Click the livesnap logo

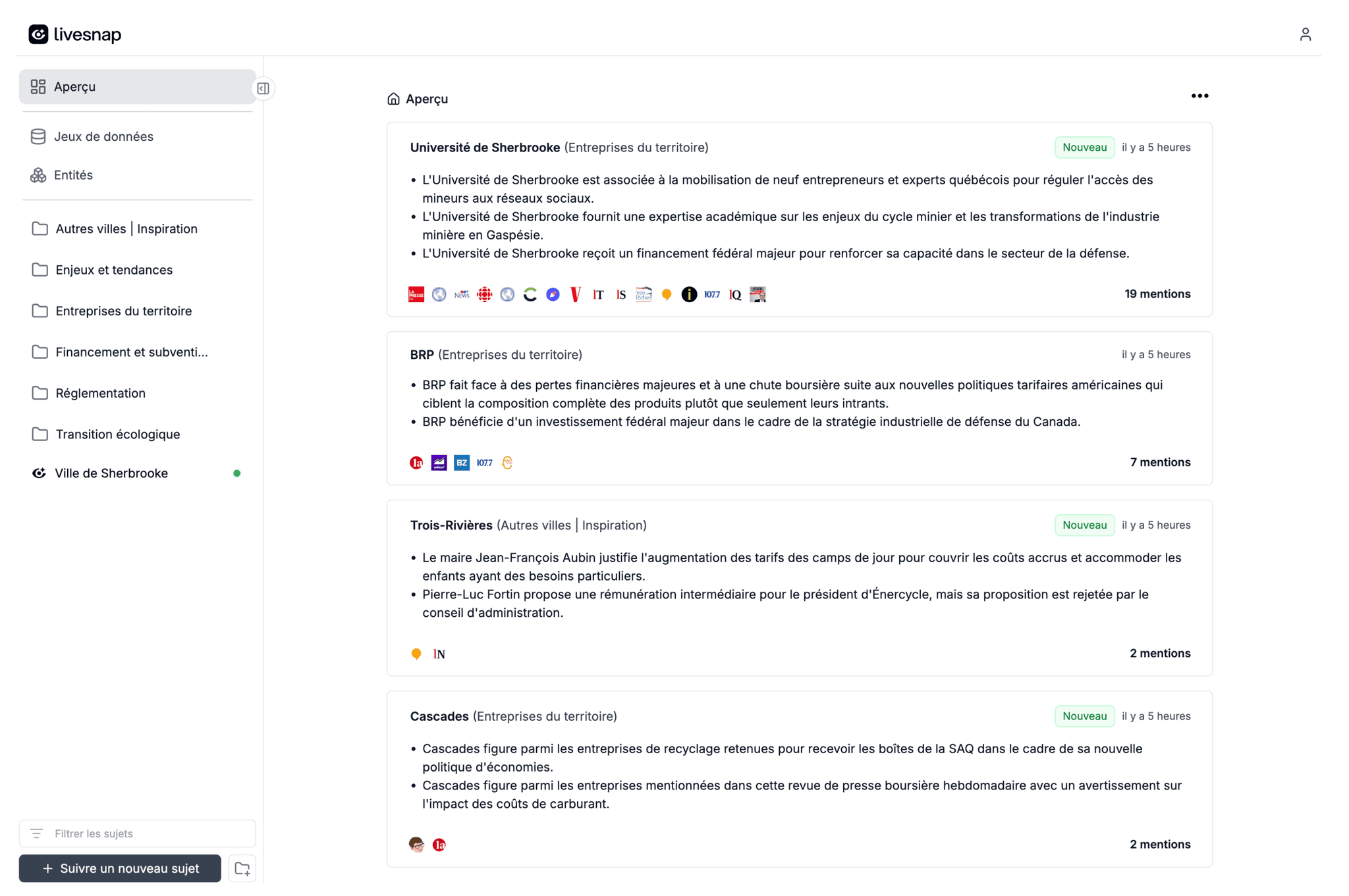(x=74, y=34)
